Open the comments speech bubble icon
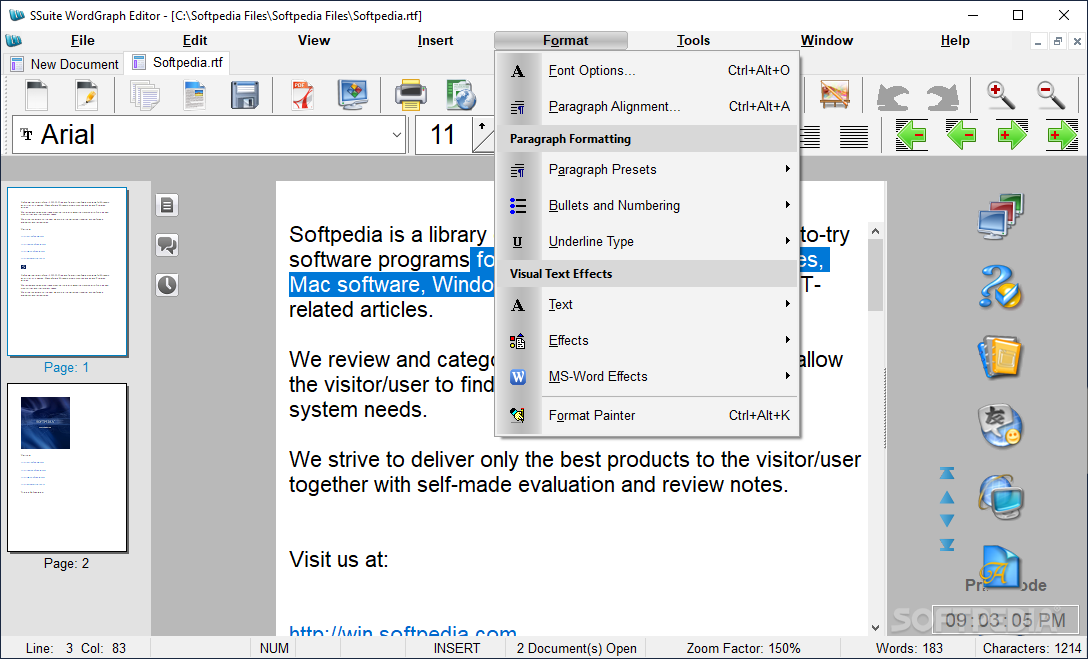1088x659 pixels. [167, 245]
